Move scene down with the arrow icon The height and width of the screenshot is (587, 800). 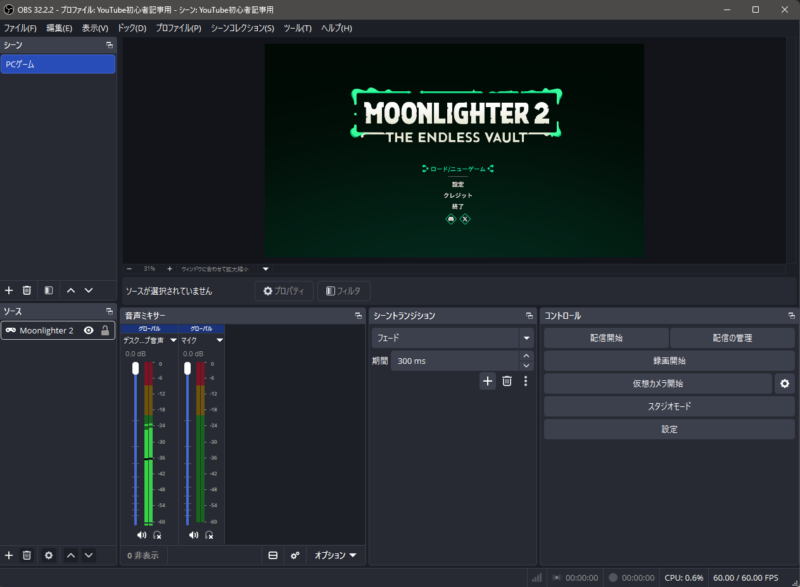click(x=89, y=290)
